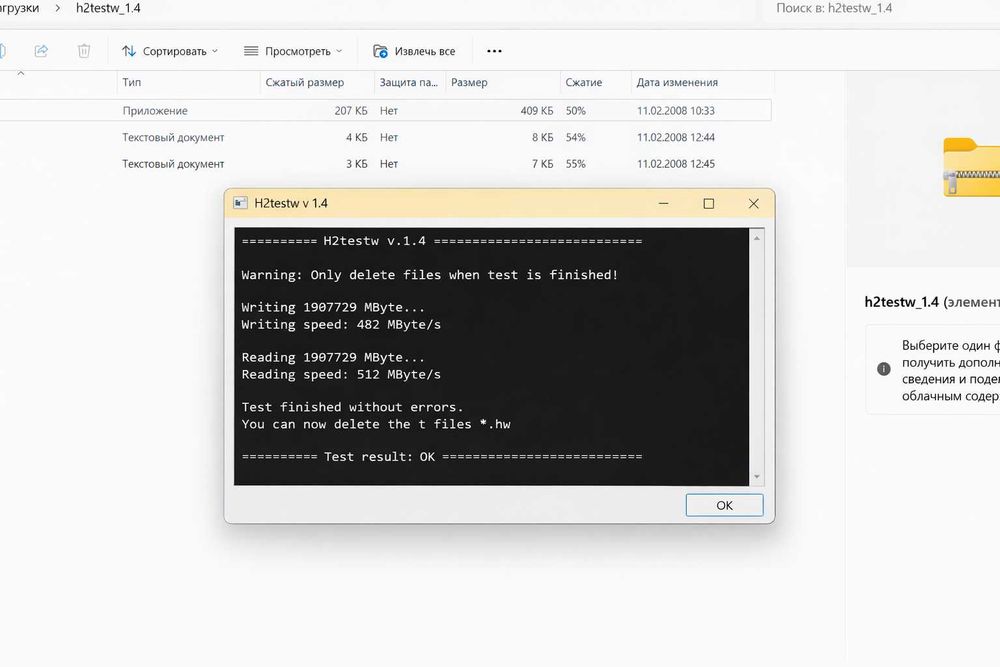This screenshot has height=667, width=1000.
Task: Click the search field Поиск в: h2testw_1.4
Action: pos(881,8)
